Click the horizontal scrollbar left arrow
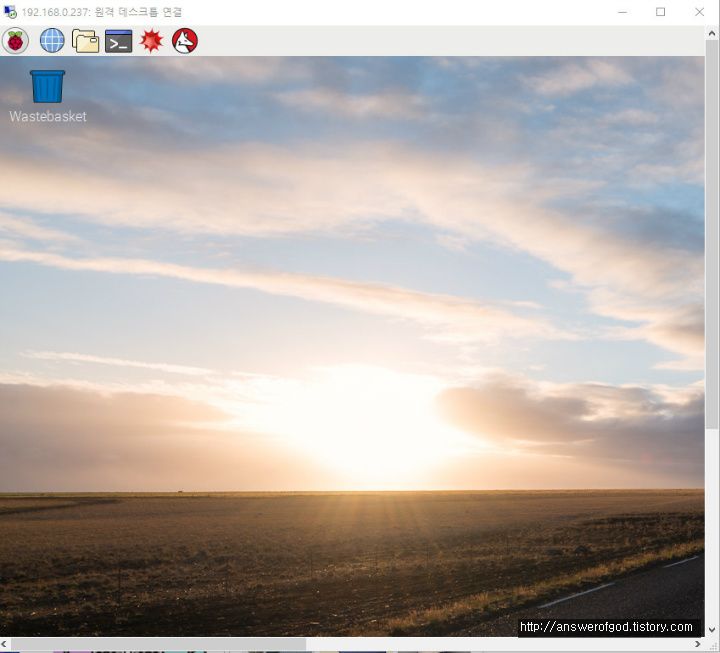 (5, 644)
